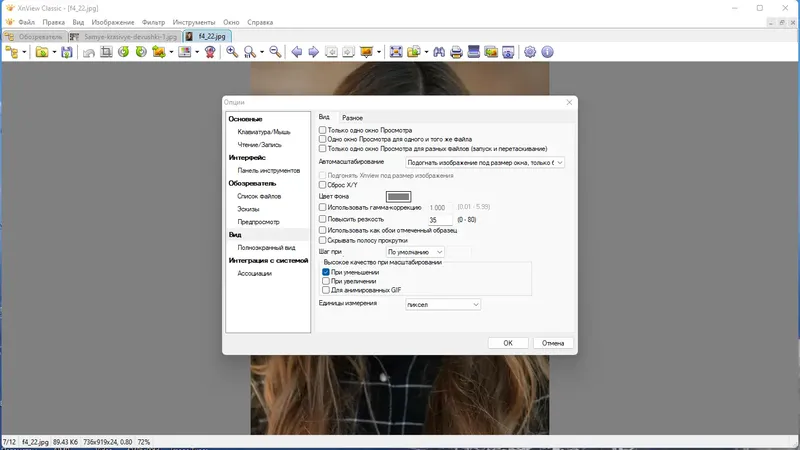The width and height of the screenshot is (800, 450).
Task: Select 'Список файлов' in options tree
Action: [259, 196]
